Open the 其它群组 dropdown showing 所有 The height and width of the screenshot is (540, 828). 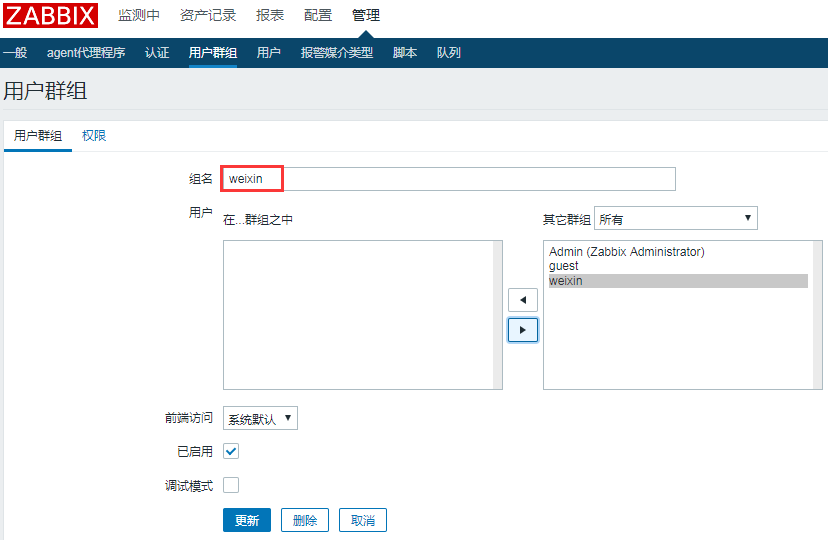click(675, 218)
